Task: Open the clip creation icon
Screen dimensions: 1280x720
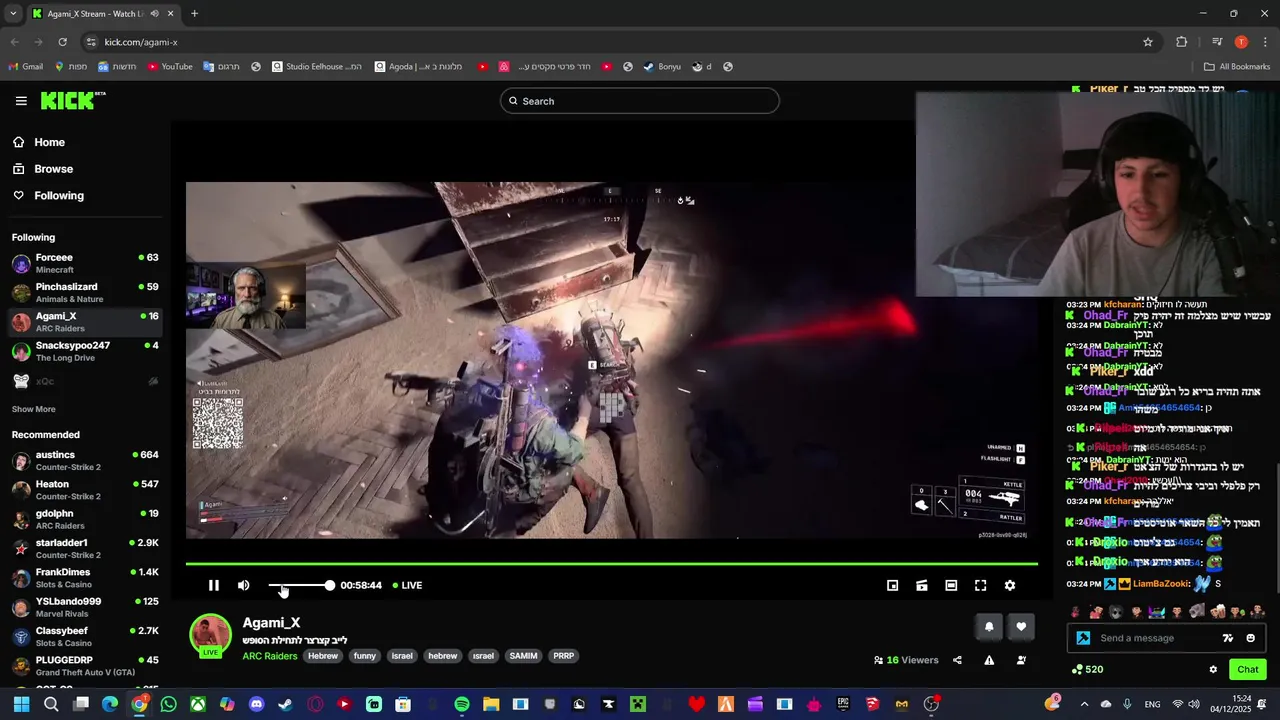Action: click(x=922, y=585)
